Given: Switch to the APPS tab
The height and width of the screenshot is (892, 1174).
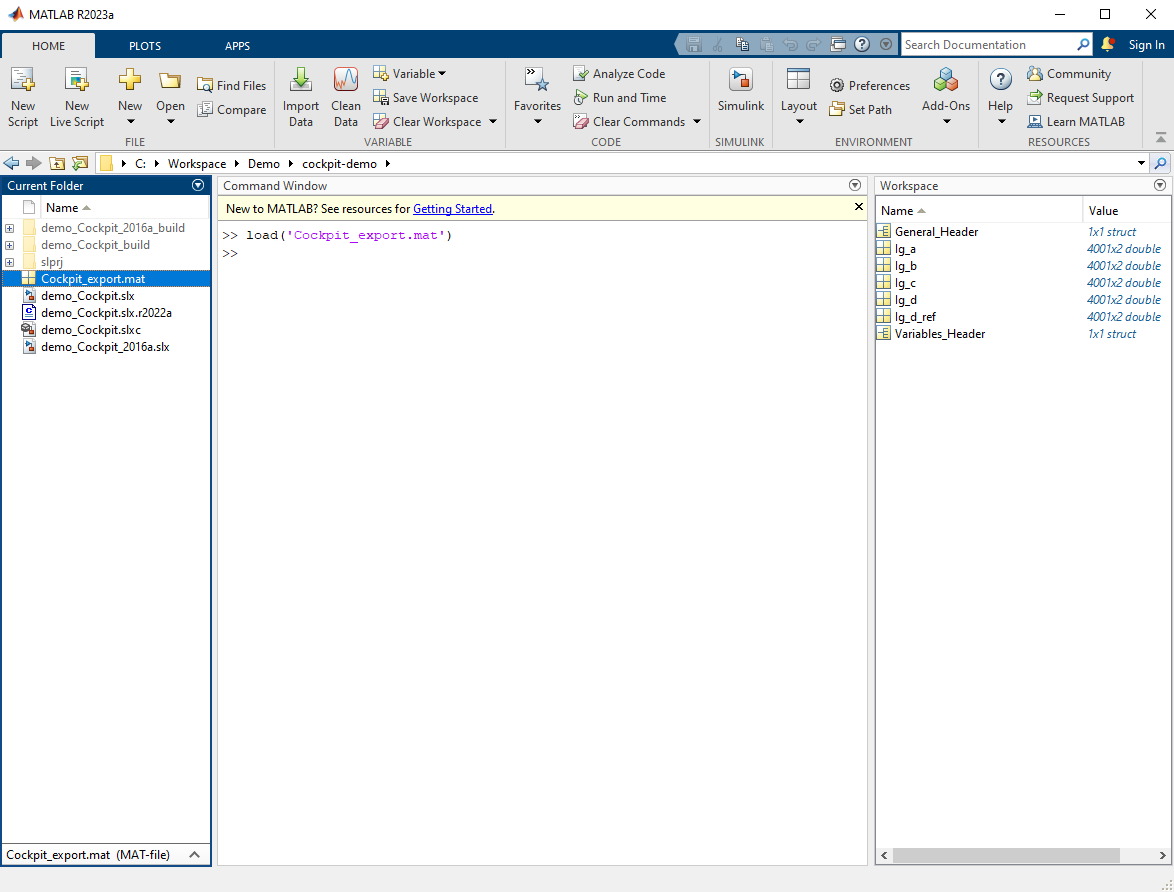Looking at the screenshot, I should [237, 46].
